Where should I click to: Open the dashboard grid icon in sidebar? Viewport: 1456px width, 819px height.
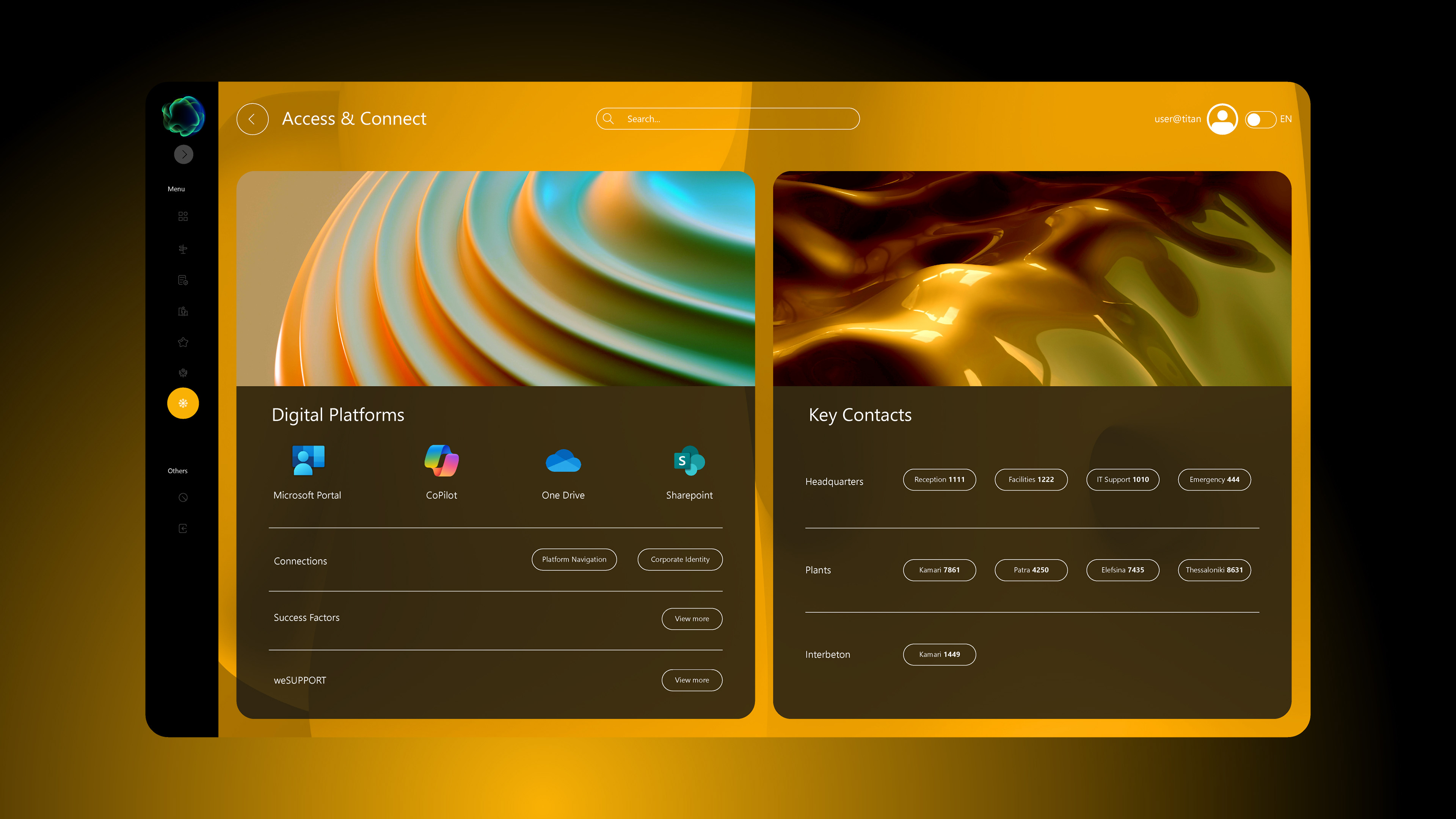click(182, 217)
